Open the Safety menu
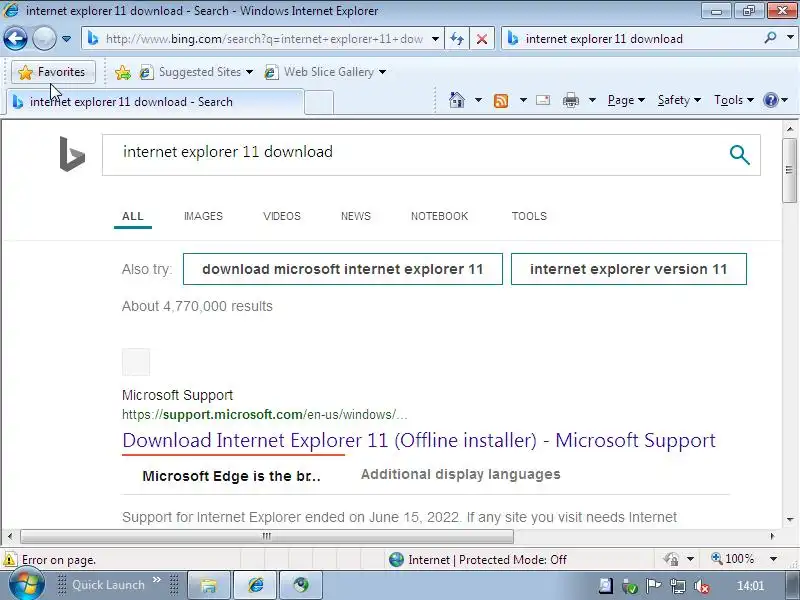 click(679, 100)
